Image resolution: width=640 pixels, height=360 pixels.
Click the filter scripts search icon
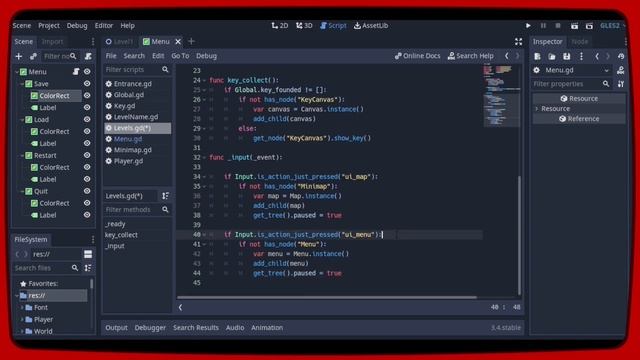click(x=165, y=70)
